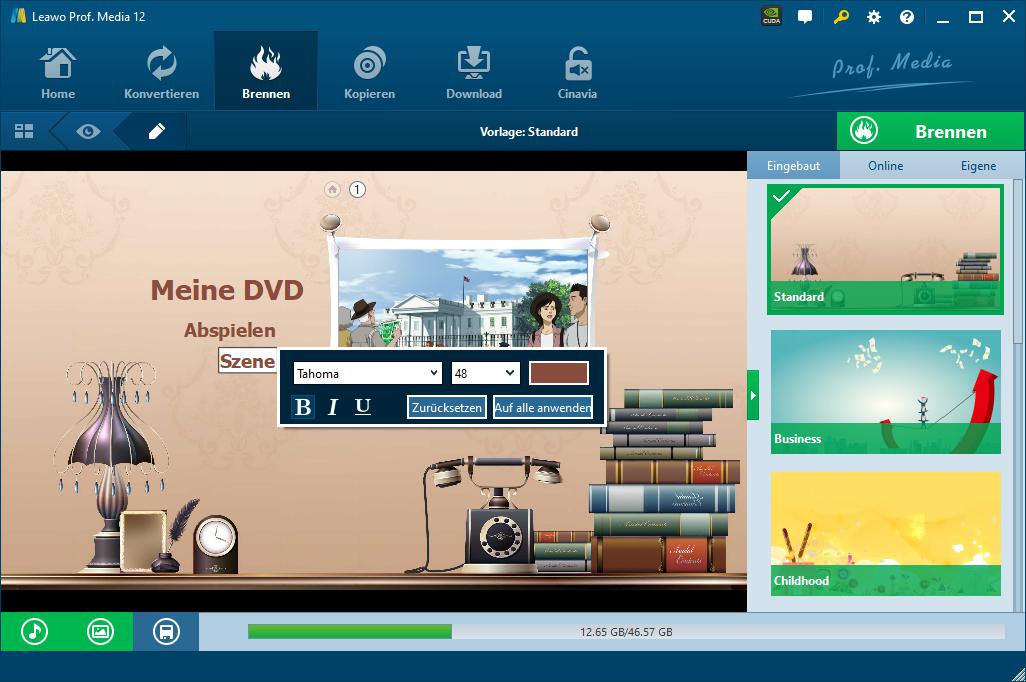Switch to the Eigene templates tab
Viewport: 1026px width, 682px height.
[x=978, y=166]
